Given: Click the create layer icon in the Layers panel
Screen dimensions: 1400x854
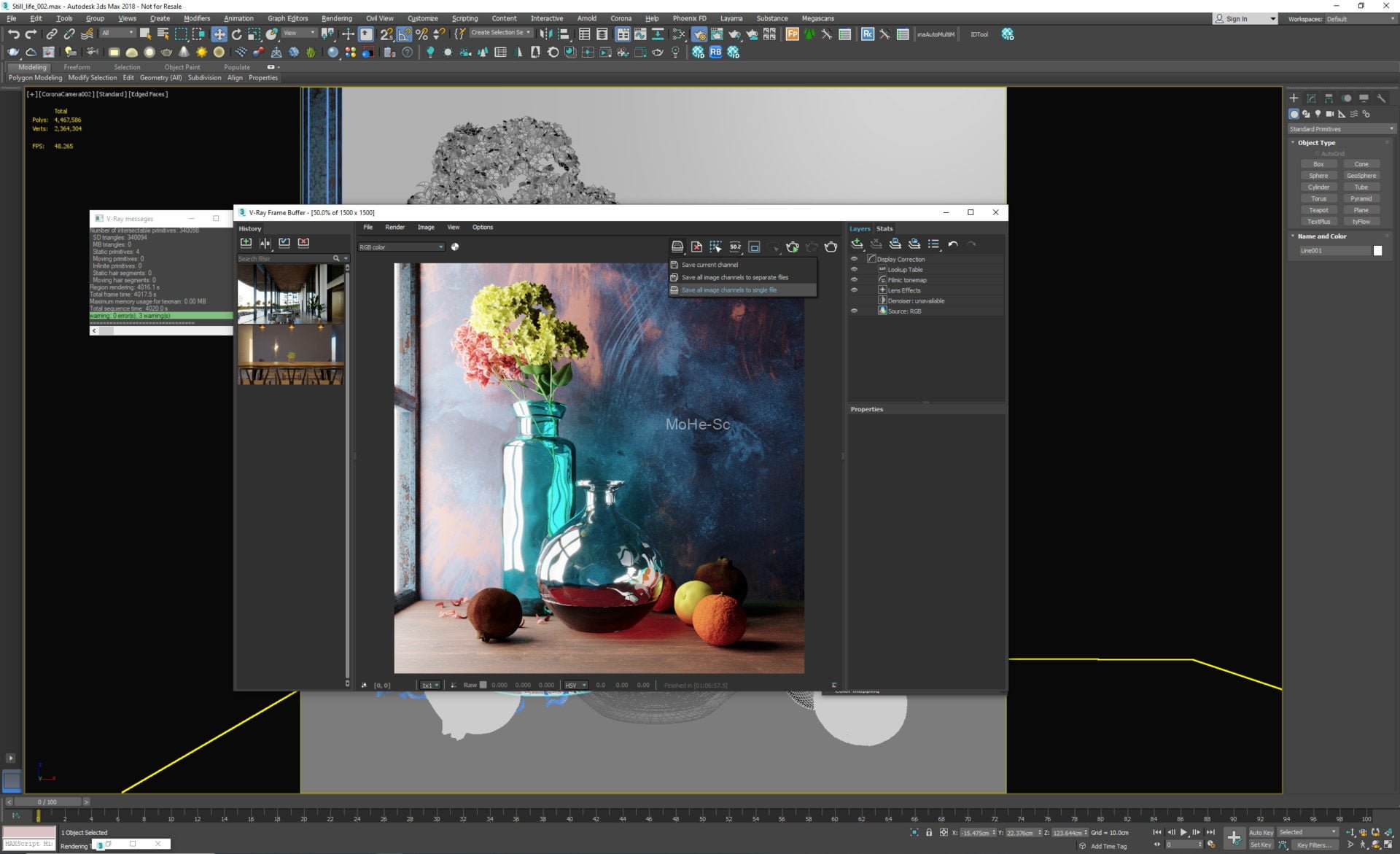Looking at the screenshot, I should pyautogui.click(x=857, y=244).
